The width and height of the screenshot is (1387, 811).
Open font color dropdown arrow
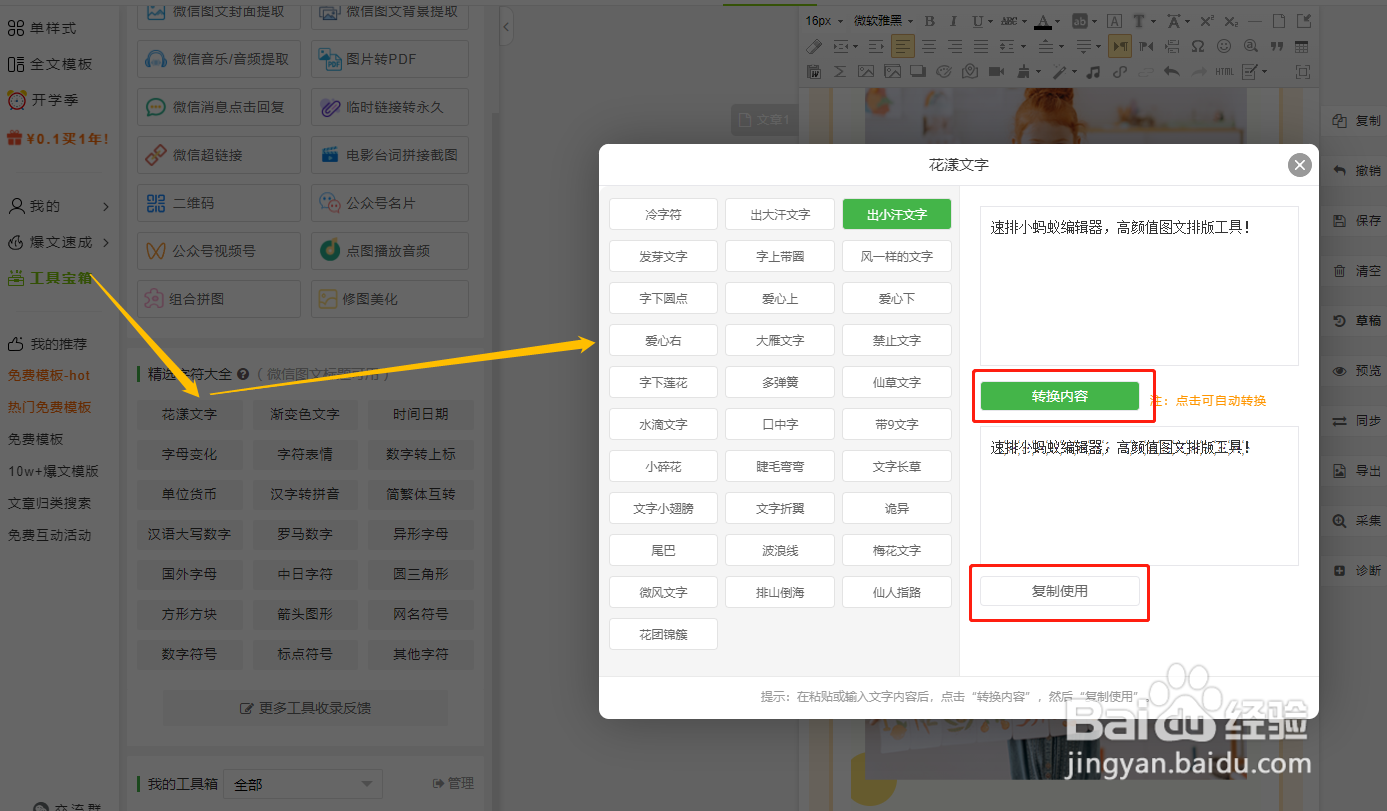[x=1057, y=21]
